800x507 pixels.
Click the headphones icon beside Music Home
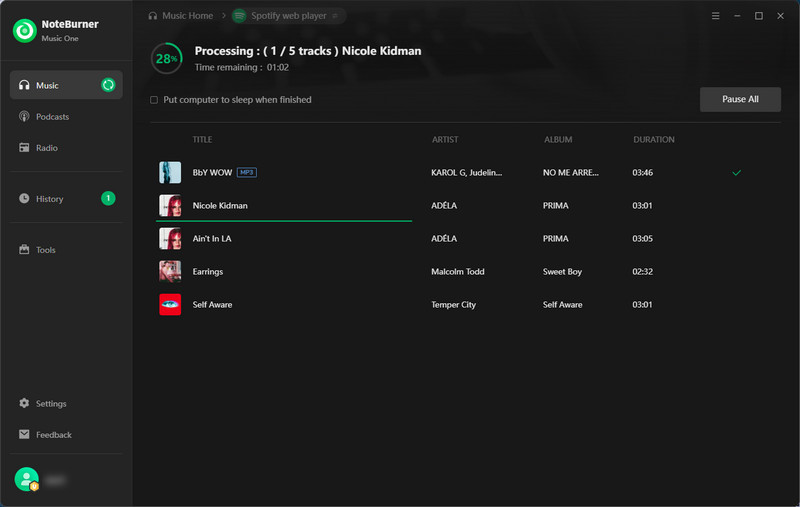click(x=153, y=16)
